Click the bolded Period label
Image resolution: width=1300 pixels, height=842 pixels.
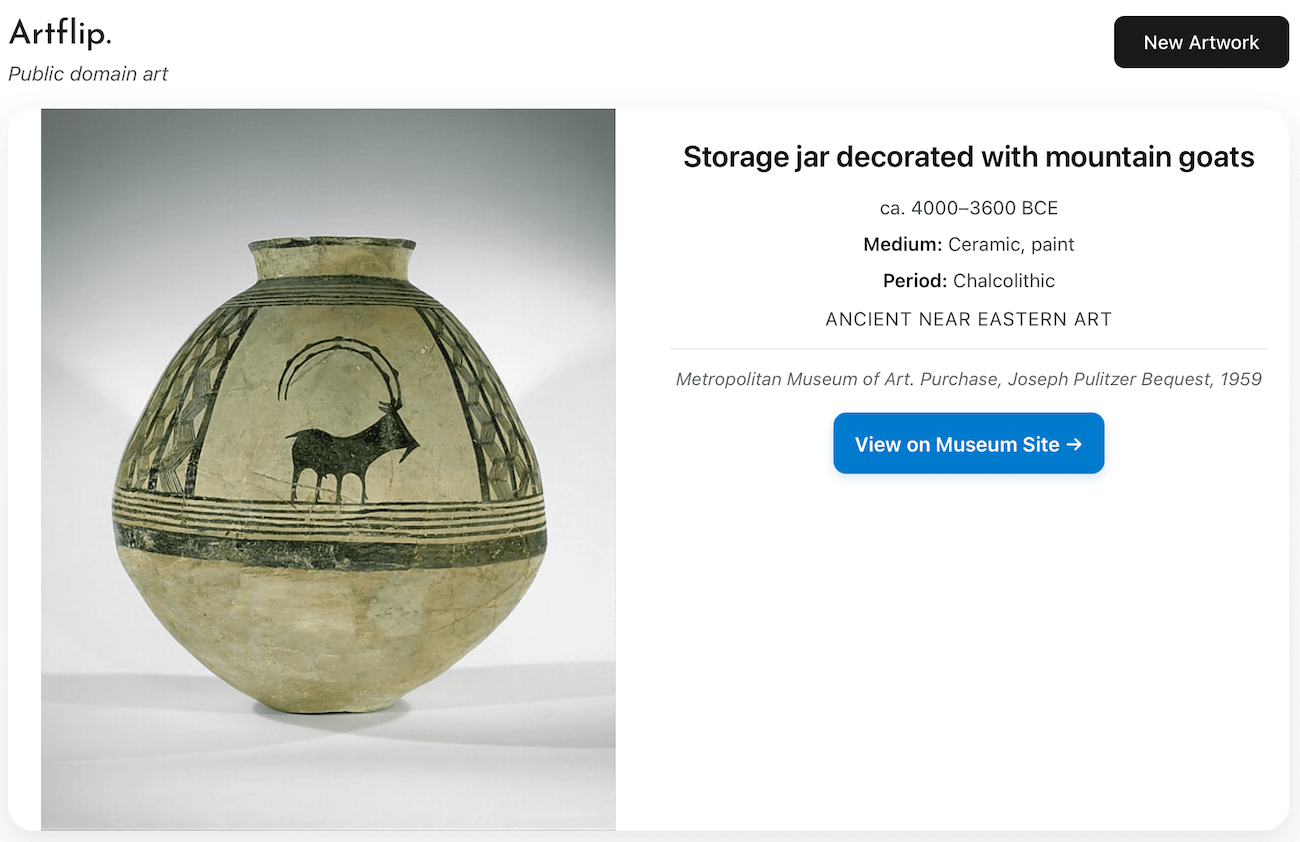pos(913,281)
